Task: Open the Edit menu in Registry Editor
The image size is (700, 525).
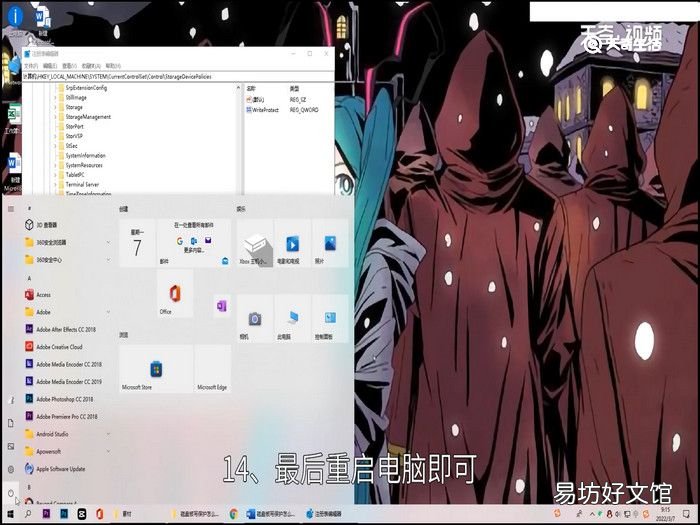Action: pyautogui.click(x=50, y=66)
